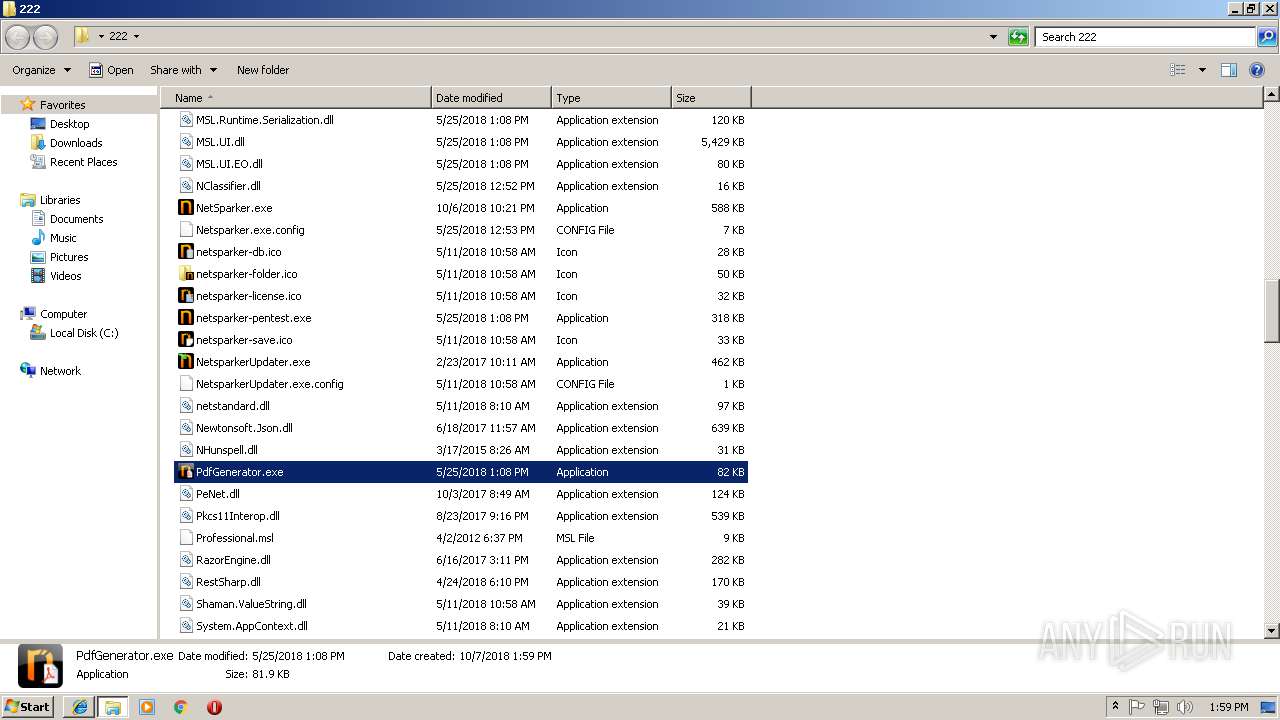Click the red Opera-style icon in taskbar

(x=214, y=707)
